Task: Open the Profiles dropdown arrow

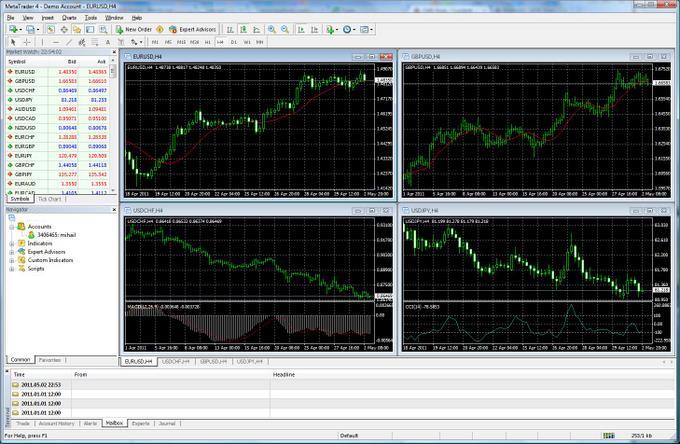Action: [38, 29]
